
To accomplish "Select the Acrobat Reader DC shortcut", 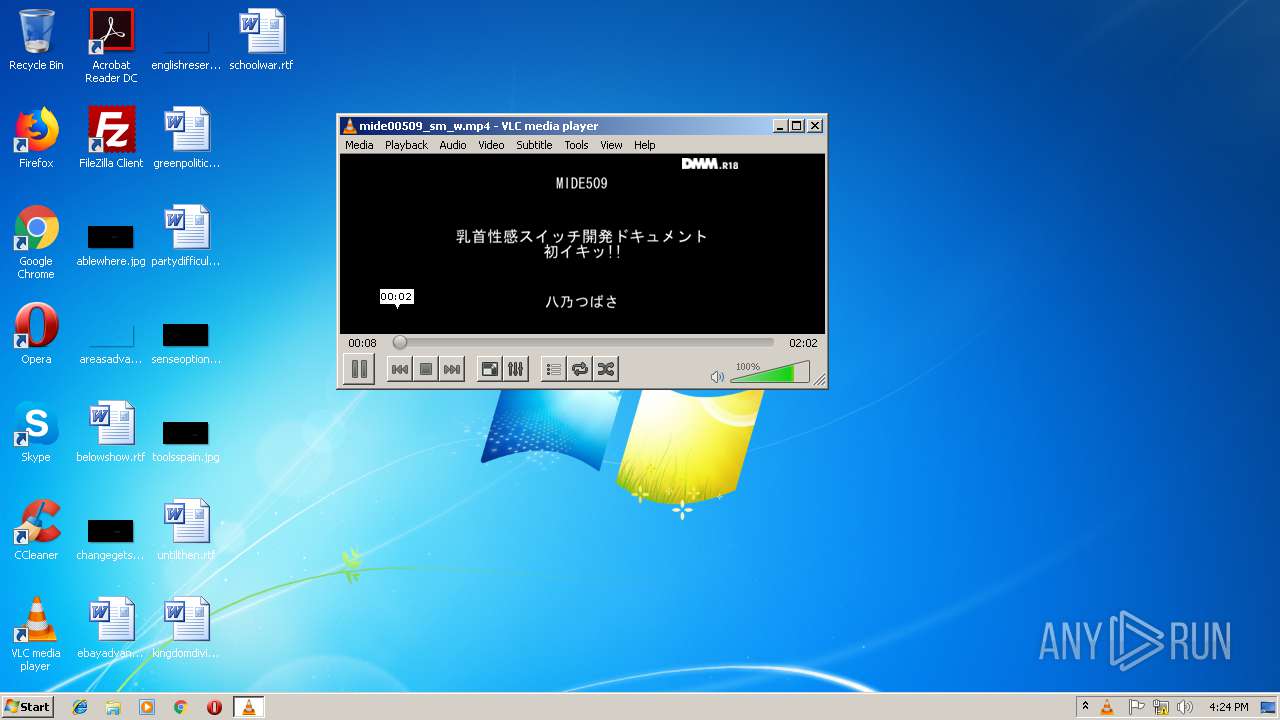I will (111, 46).
